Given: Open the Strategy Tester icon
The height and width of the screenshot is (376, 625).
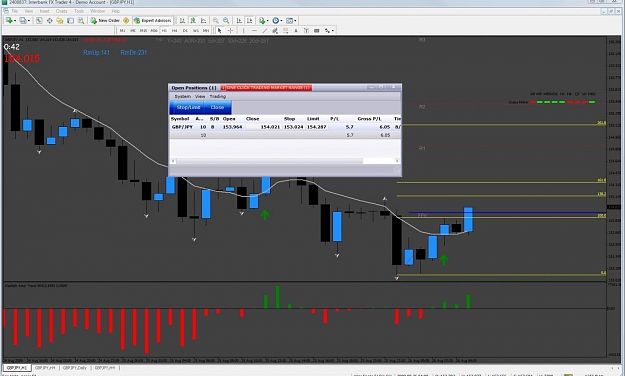Looking at the screenshot, I should 81,20.
